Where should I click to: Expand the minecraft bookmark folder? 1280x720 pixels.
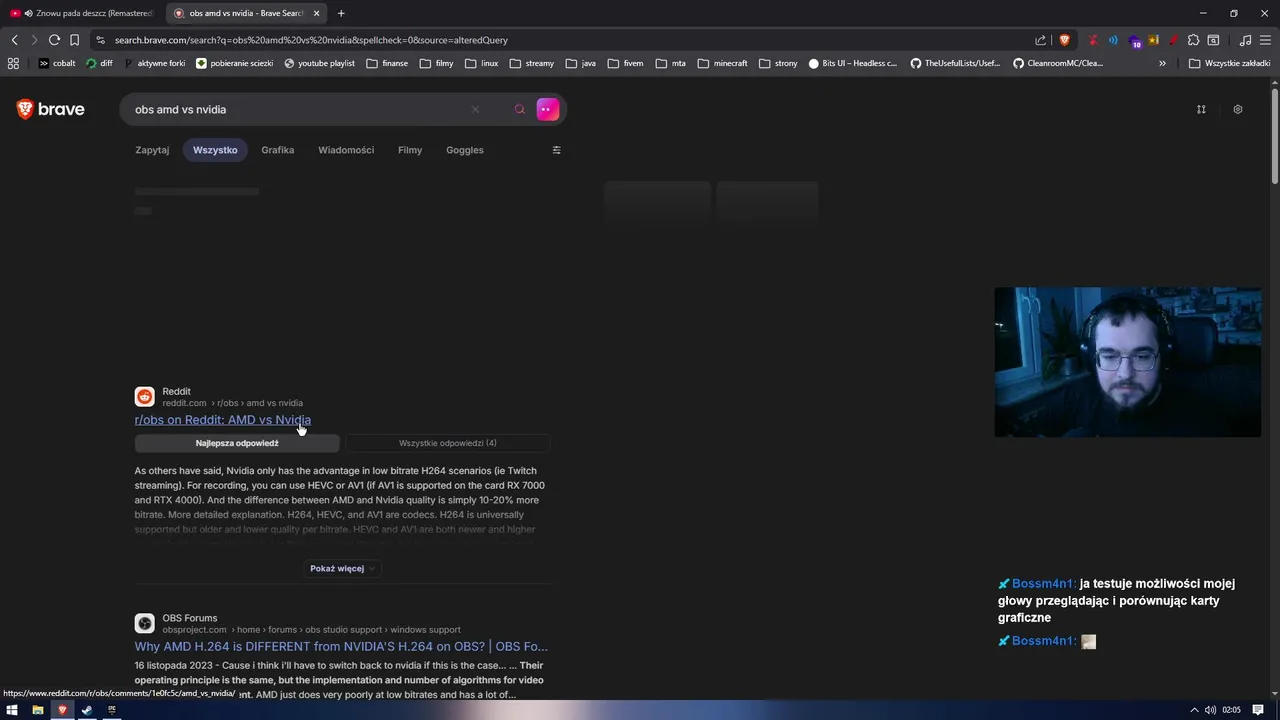click(723, 63)
